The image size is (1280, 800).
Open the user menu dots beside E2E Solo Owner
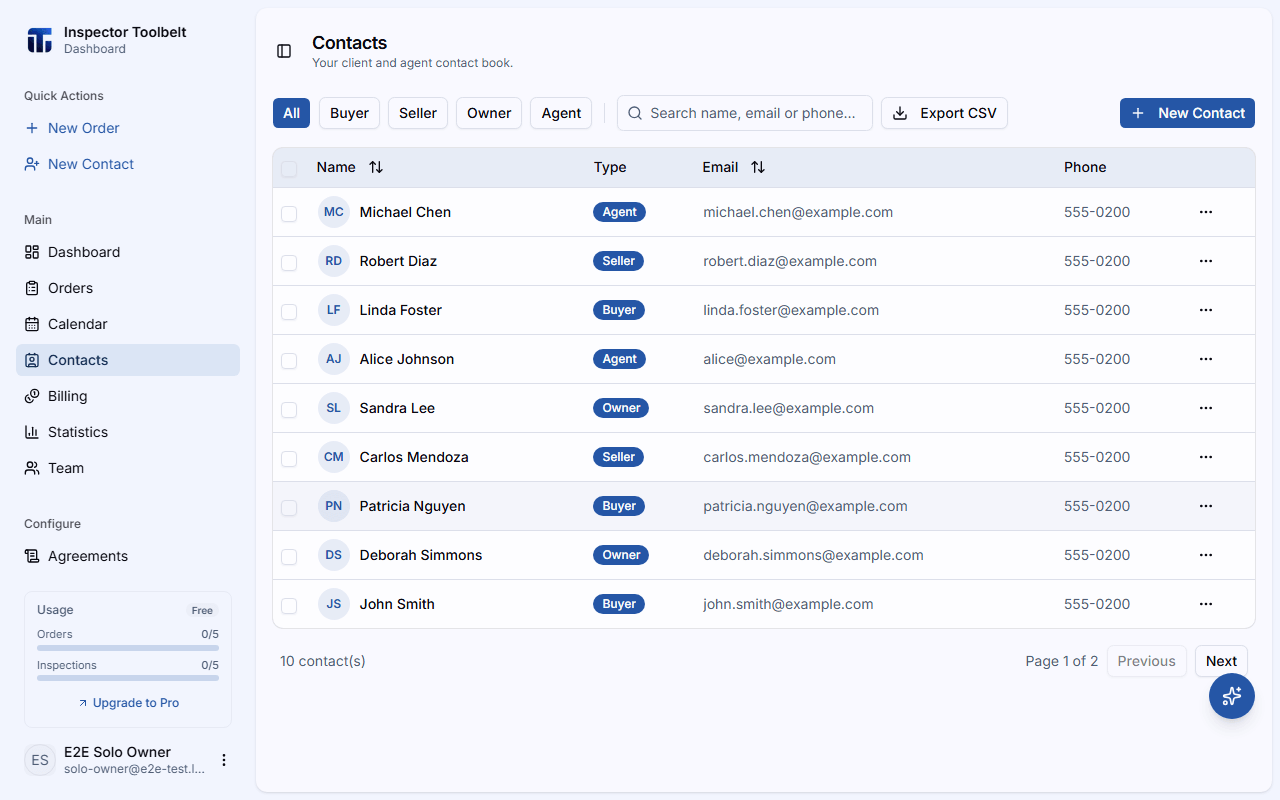point(224,760)
